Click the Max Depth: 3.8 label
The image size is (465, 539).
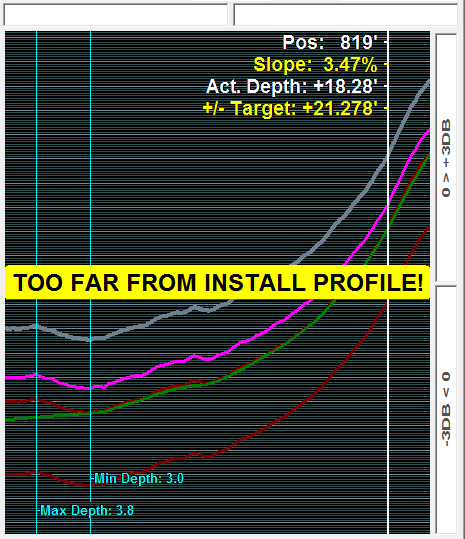(87, 510)
